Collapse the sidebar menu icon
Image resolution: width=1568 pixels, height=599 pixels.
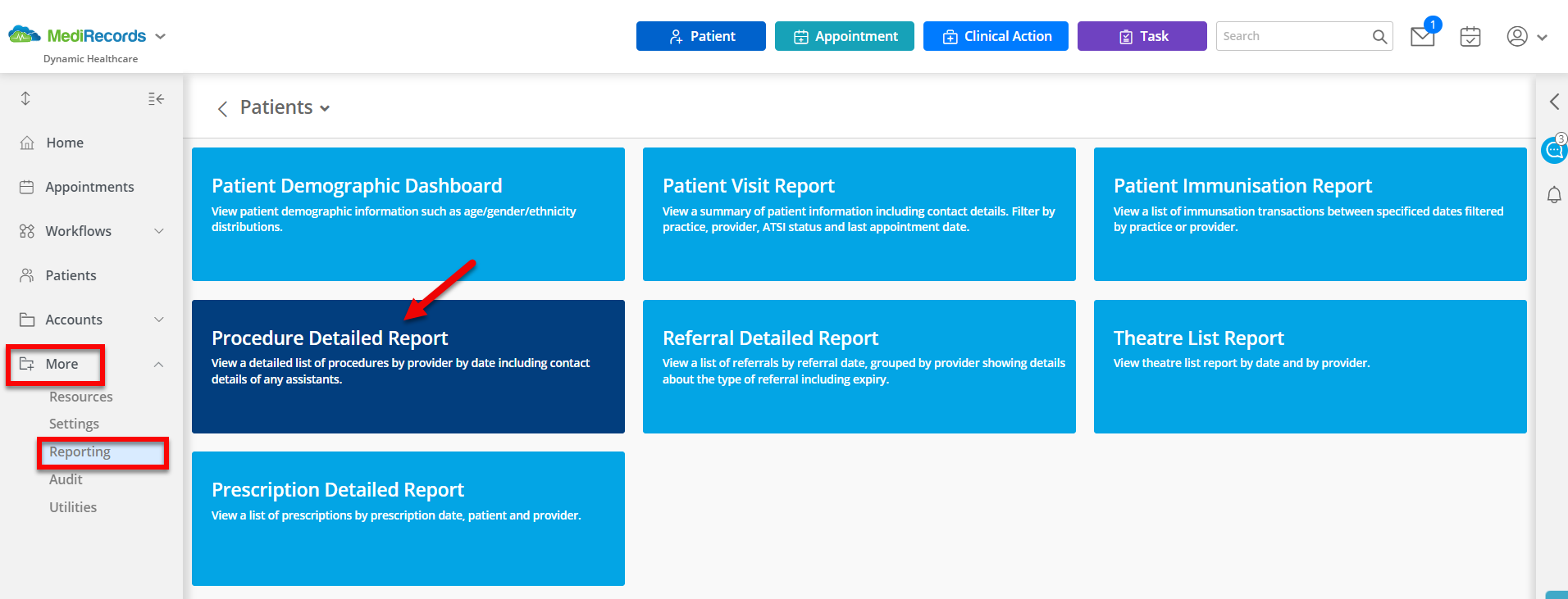[156, 99]
